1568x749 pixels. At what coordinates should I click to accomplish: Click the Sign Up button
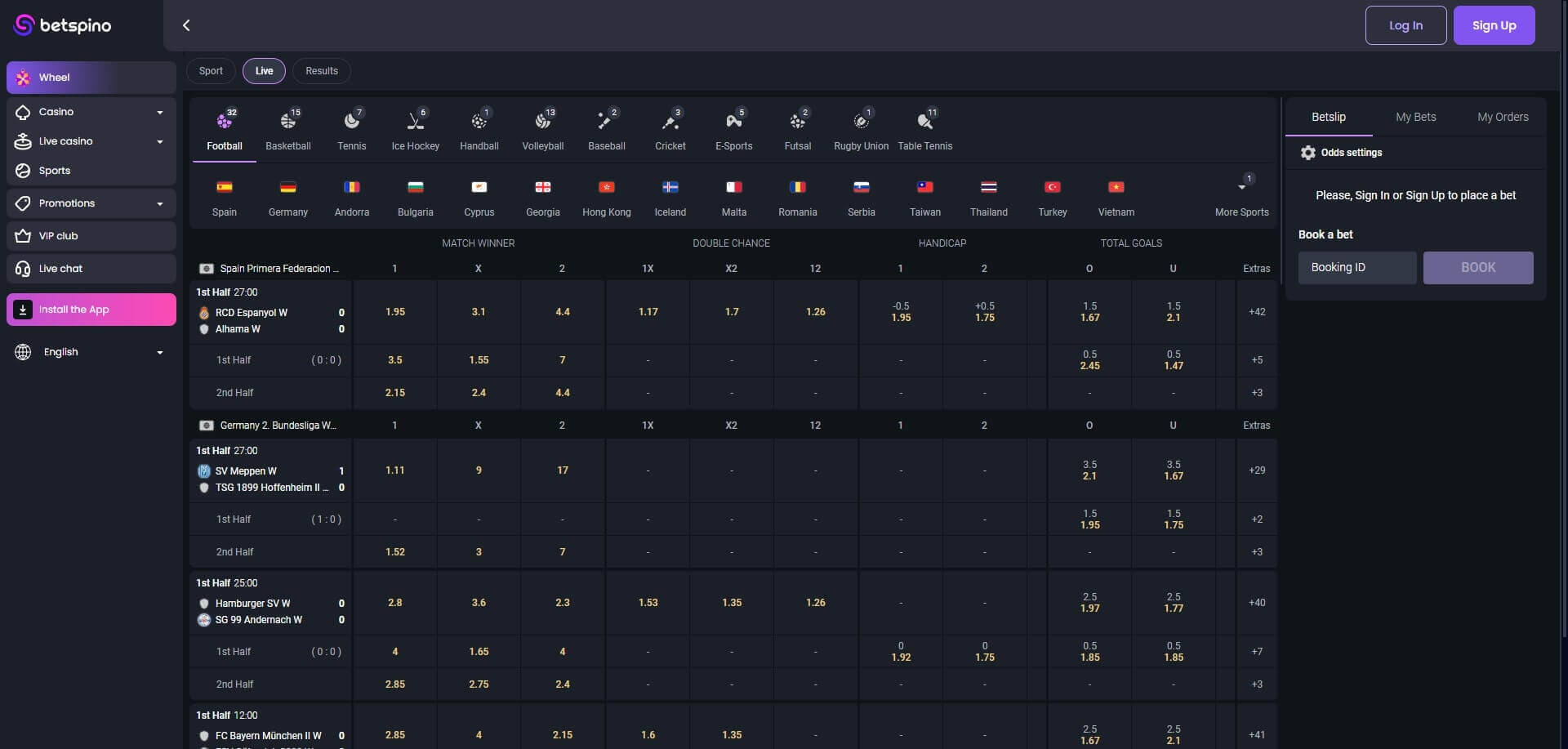coord(1494,25)
